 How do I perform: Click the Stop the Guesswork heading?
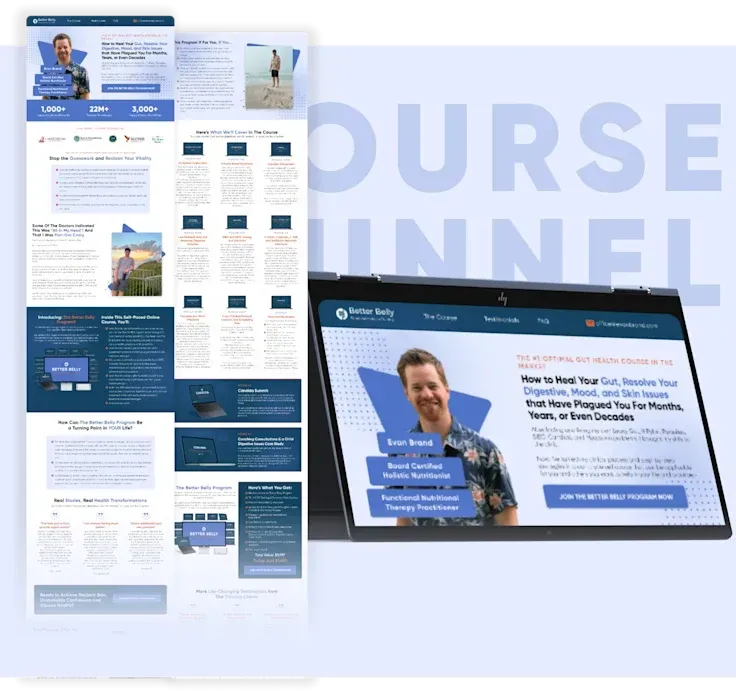(100, 158)
